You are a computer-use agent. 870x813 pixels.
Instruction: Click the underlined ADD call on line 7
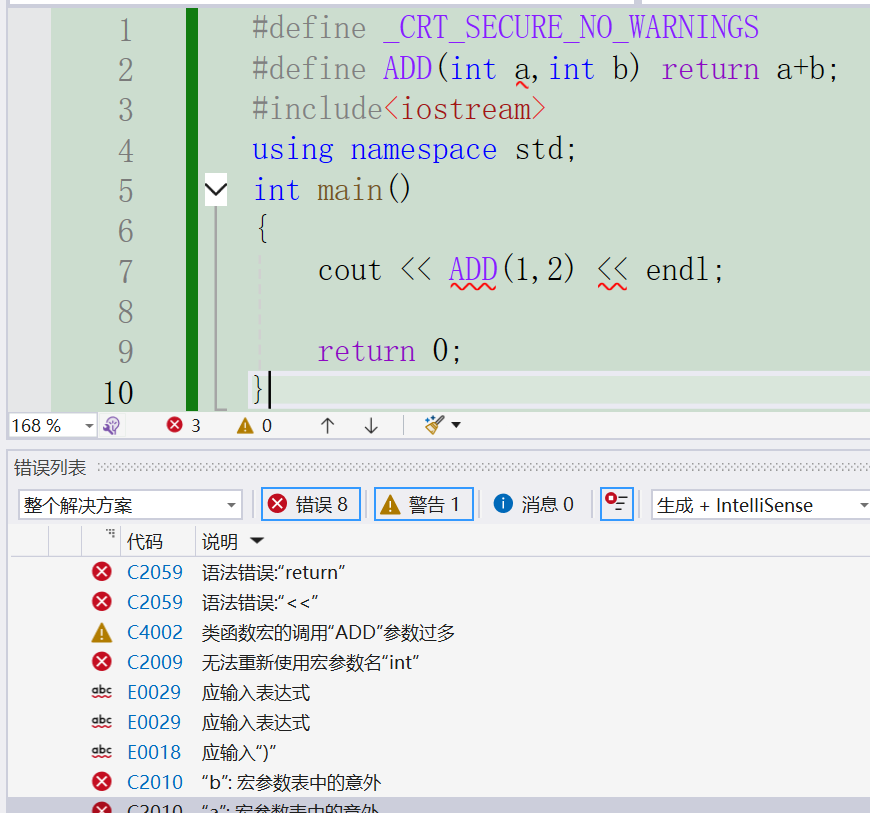click(473, 270)
